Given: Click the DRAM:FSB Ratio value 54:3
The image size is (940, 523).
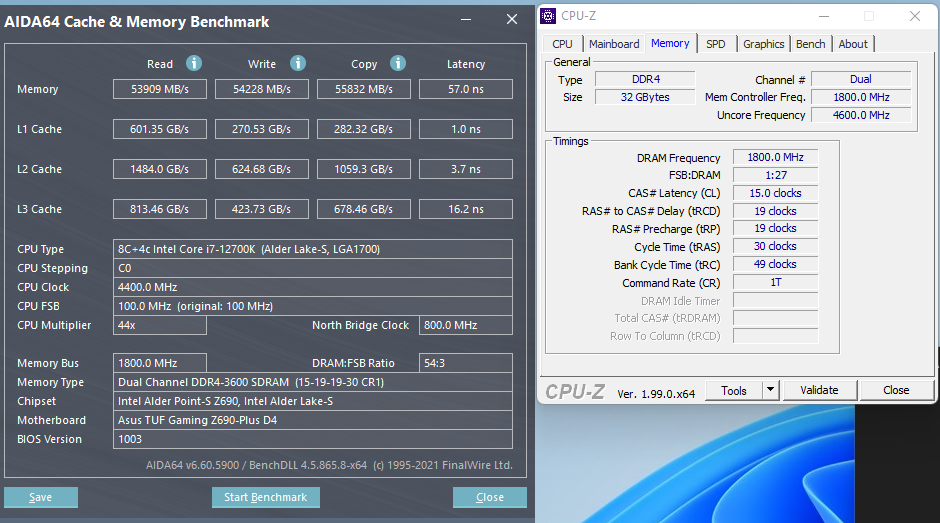Looking at the screenshot, I should click(466, 363).
